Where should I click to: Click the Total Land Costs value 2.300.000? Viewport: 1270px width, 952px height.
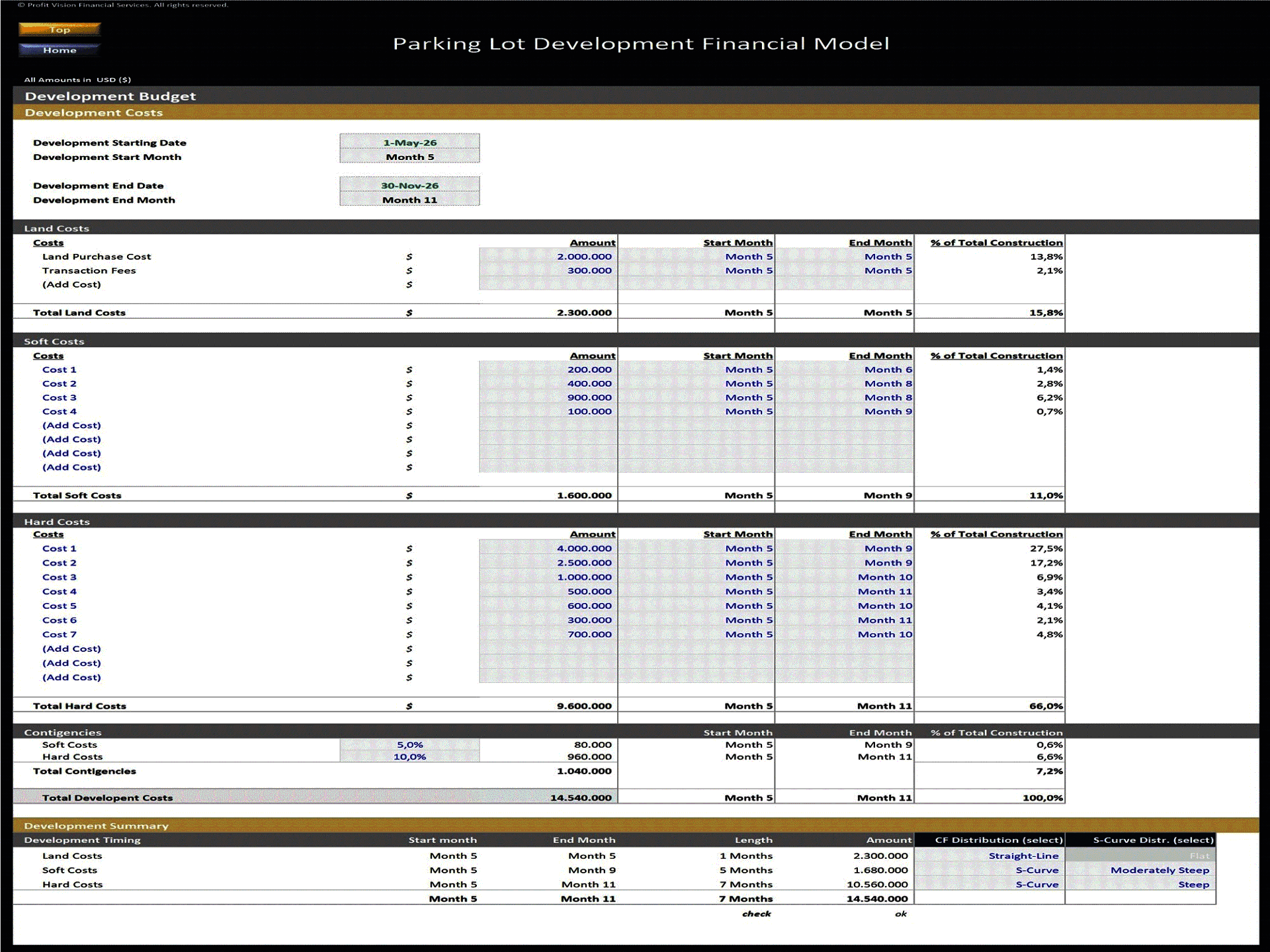584,312
